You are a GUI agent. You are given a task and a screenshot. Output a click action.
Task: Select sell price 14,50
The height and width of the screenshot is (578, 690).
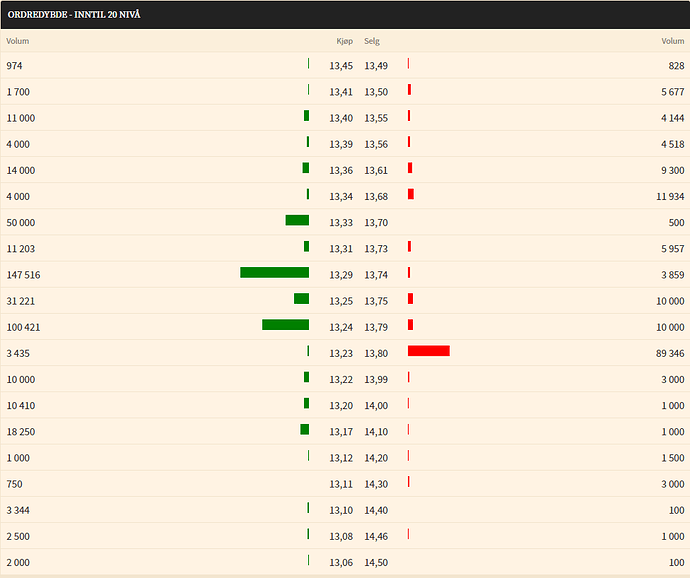(x=376, y=563)
